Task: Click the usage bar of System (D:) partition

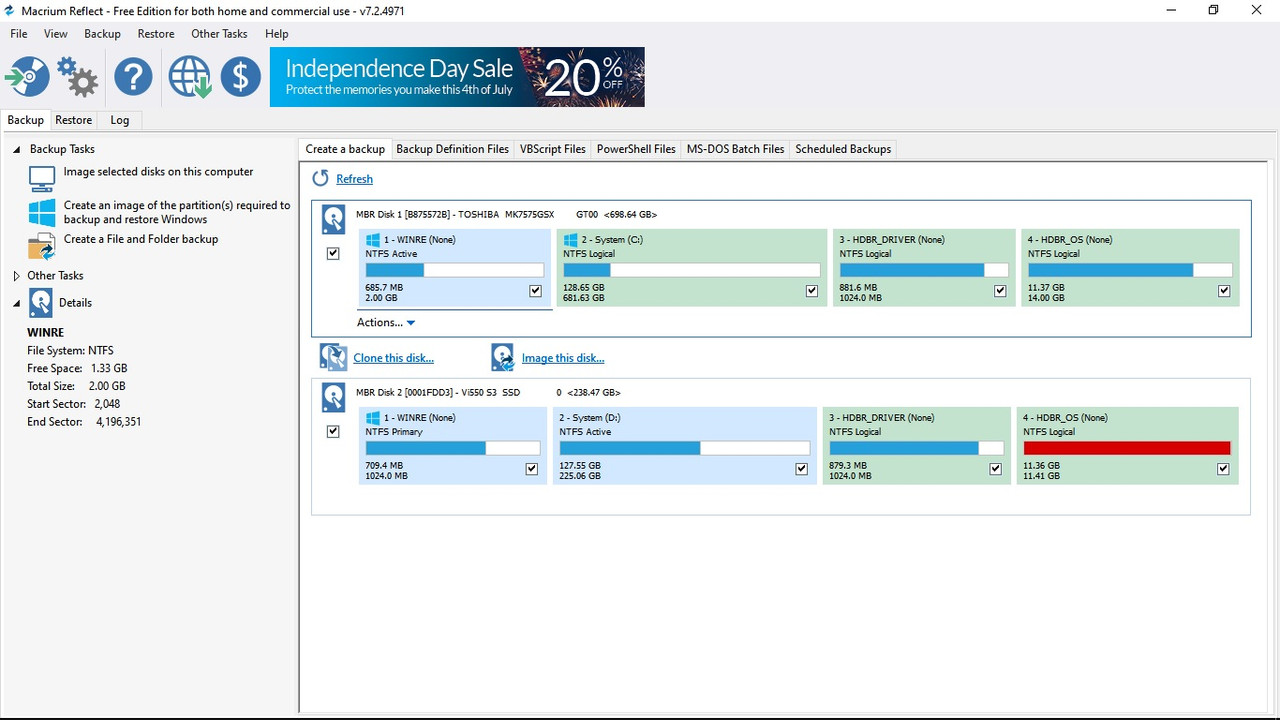Action: (x=683, y=448)
